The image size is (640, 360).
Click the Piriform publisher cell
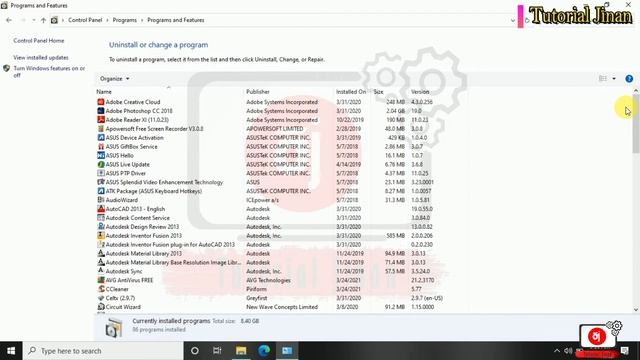point(256,289)
